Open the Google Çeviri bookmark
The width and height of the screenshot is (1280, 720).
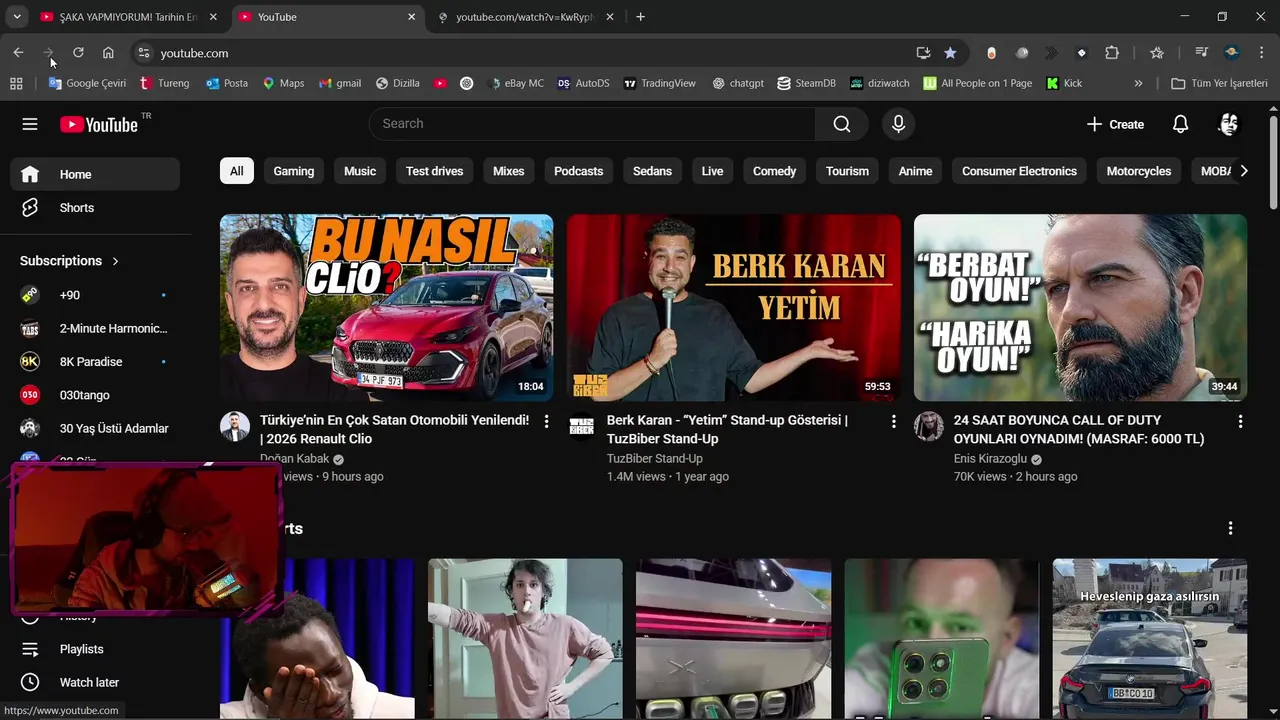[88, 83]
